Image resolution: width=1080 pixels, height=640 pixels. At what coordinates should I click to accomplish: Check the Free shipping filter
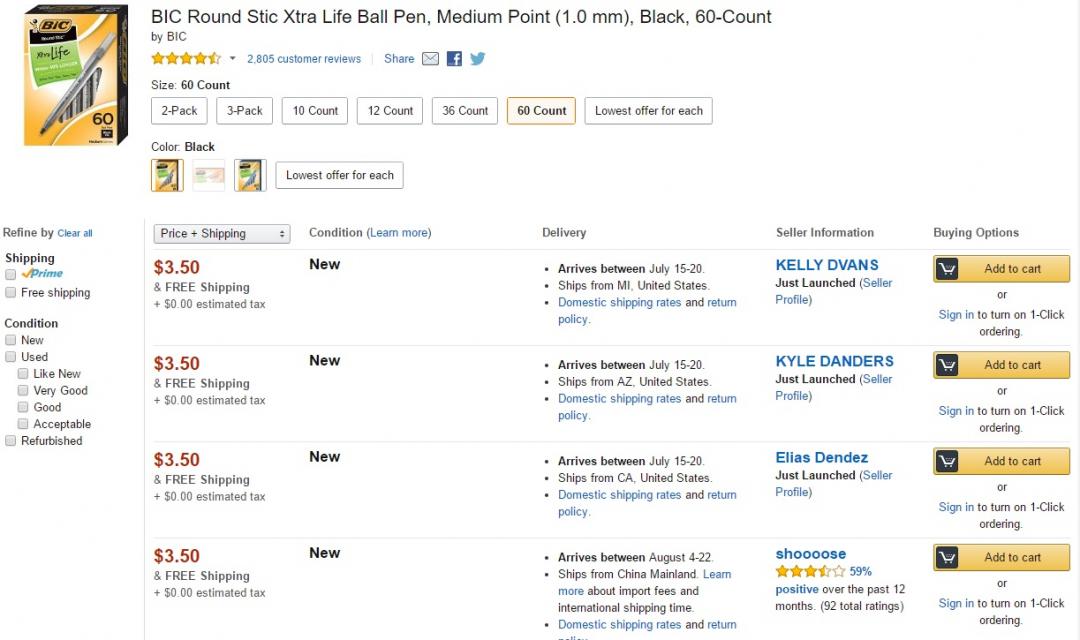tap(11, 293)
